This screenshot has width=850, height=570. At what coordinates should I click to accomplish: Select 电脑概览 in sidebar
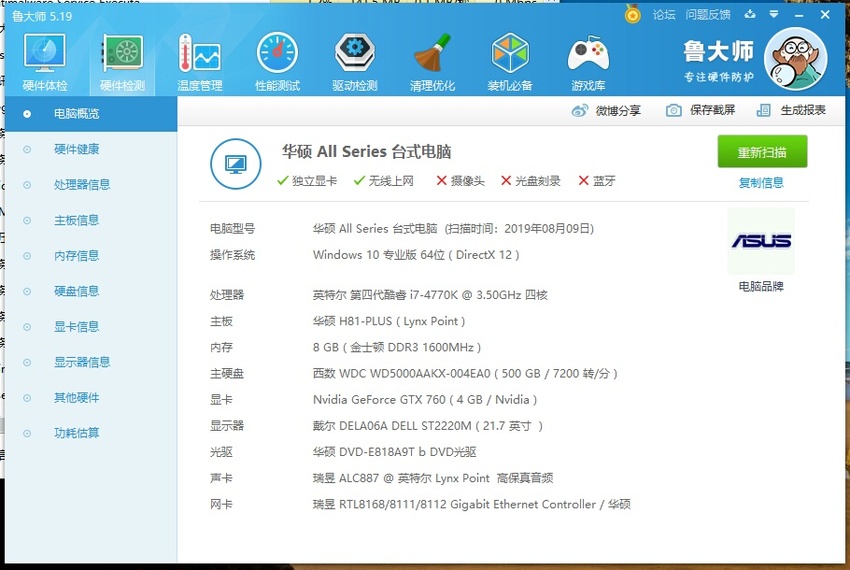91,114
